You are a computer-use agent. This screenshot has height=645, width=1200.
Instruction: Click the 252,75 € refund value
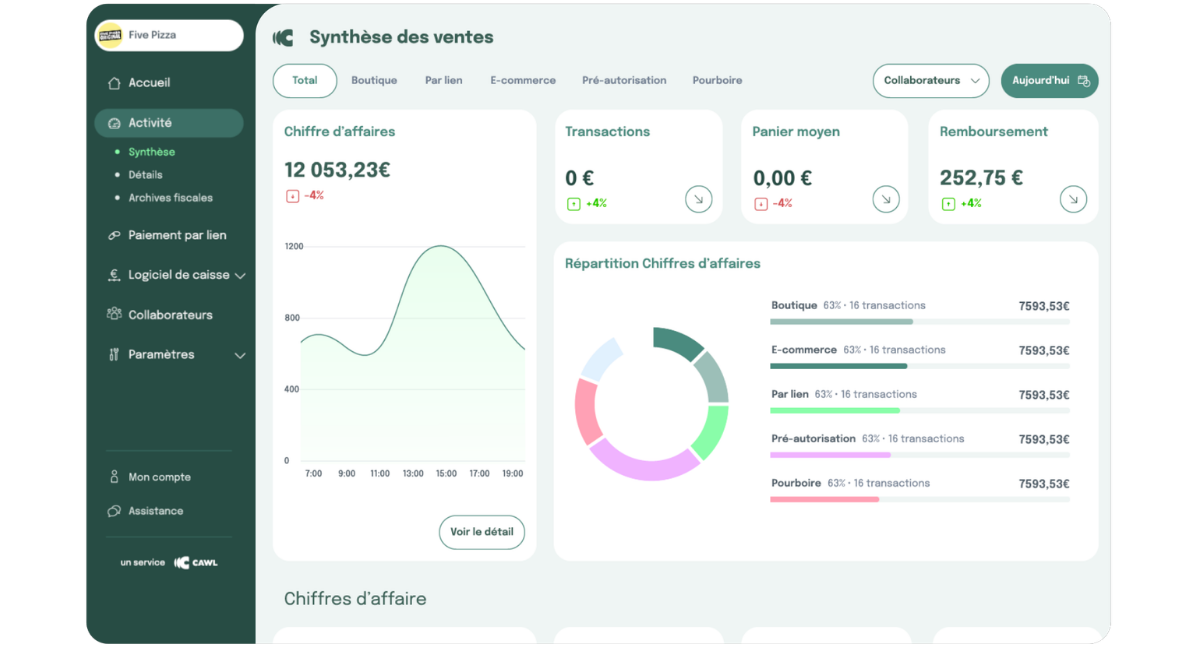click(x=981, y=178)
